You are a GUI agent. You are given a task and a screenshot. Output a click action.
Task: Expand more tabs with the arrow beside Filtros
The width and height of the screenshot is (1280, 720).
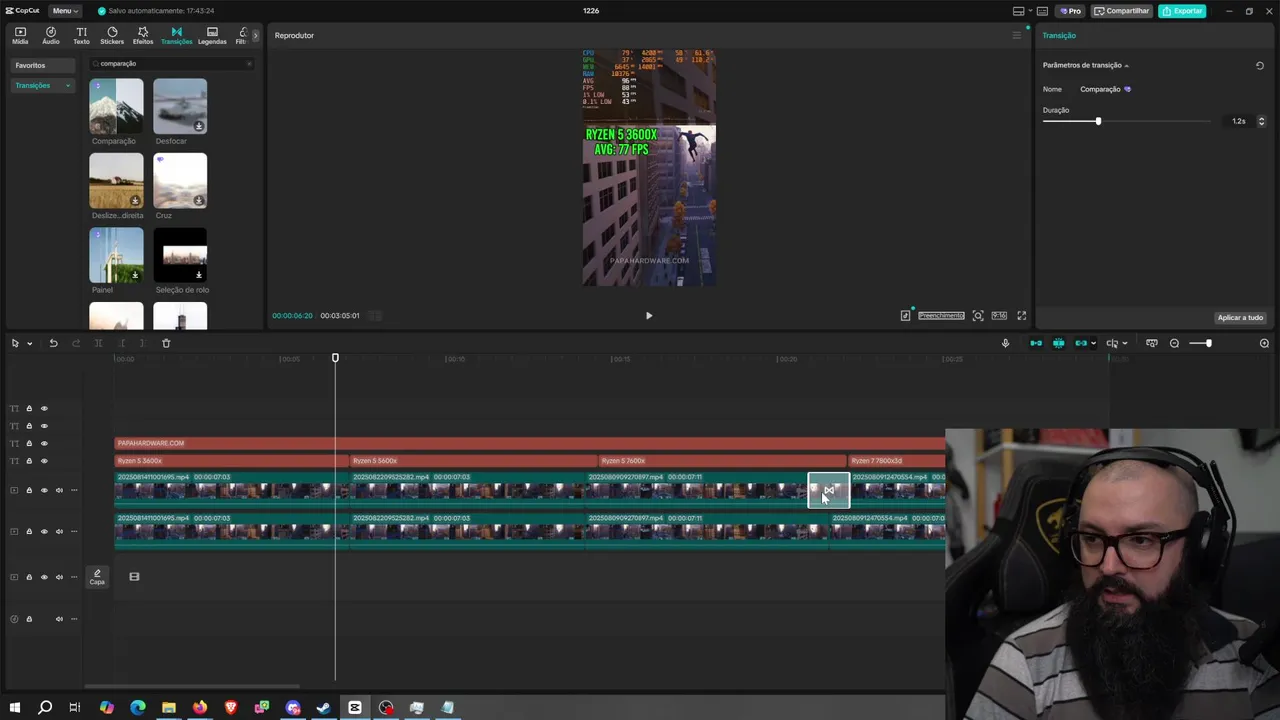coord(255,35)
